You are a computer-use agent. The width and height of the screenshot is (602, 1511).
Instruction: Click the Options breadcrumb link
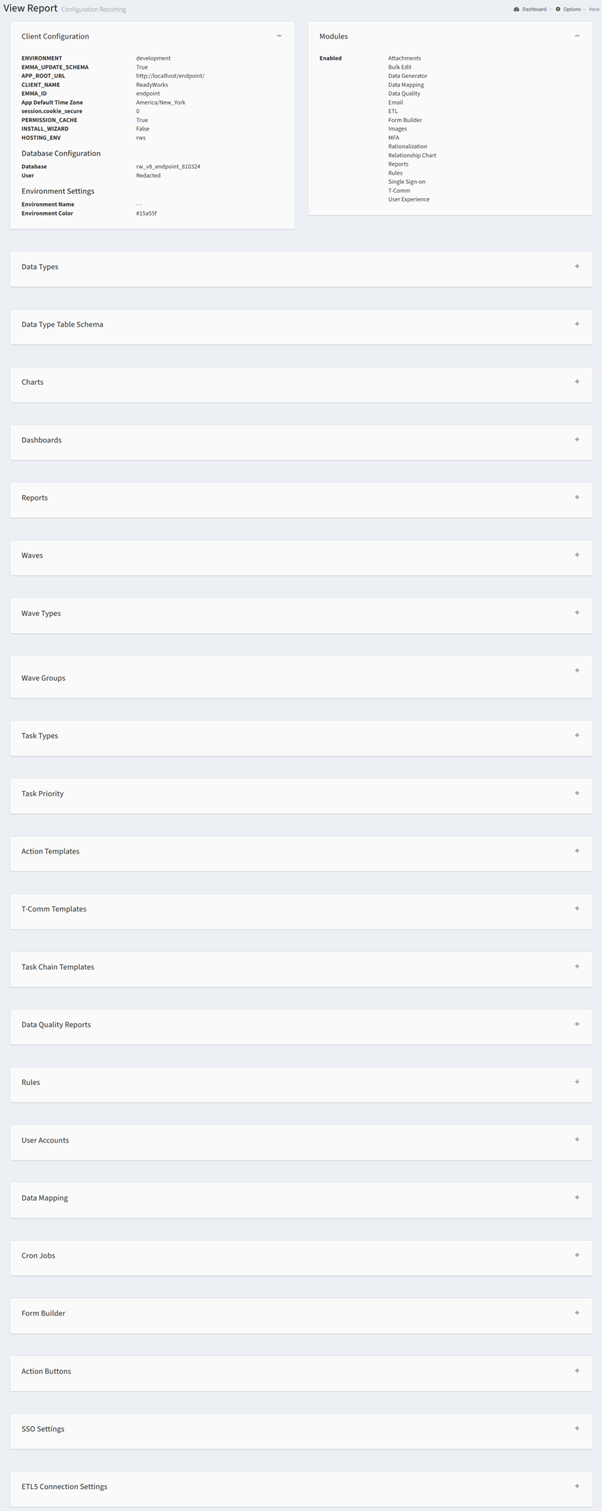pos(572,9)
